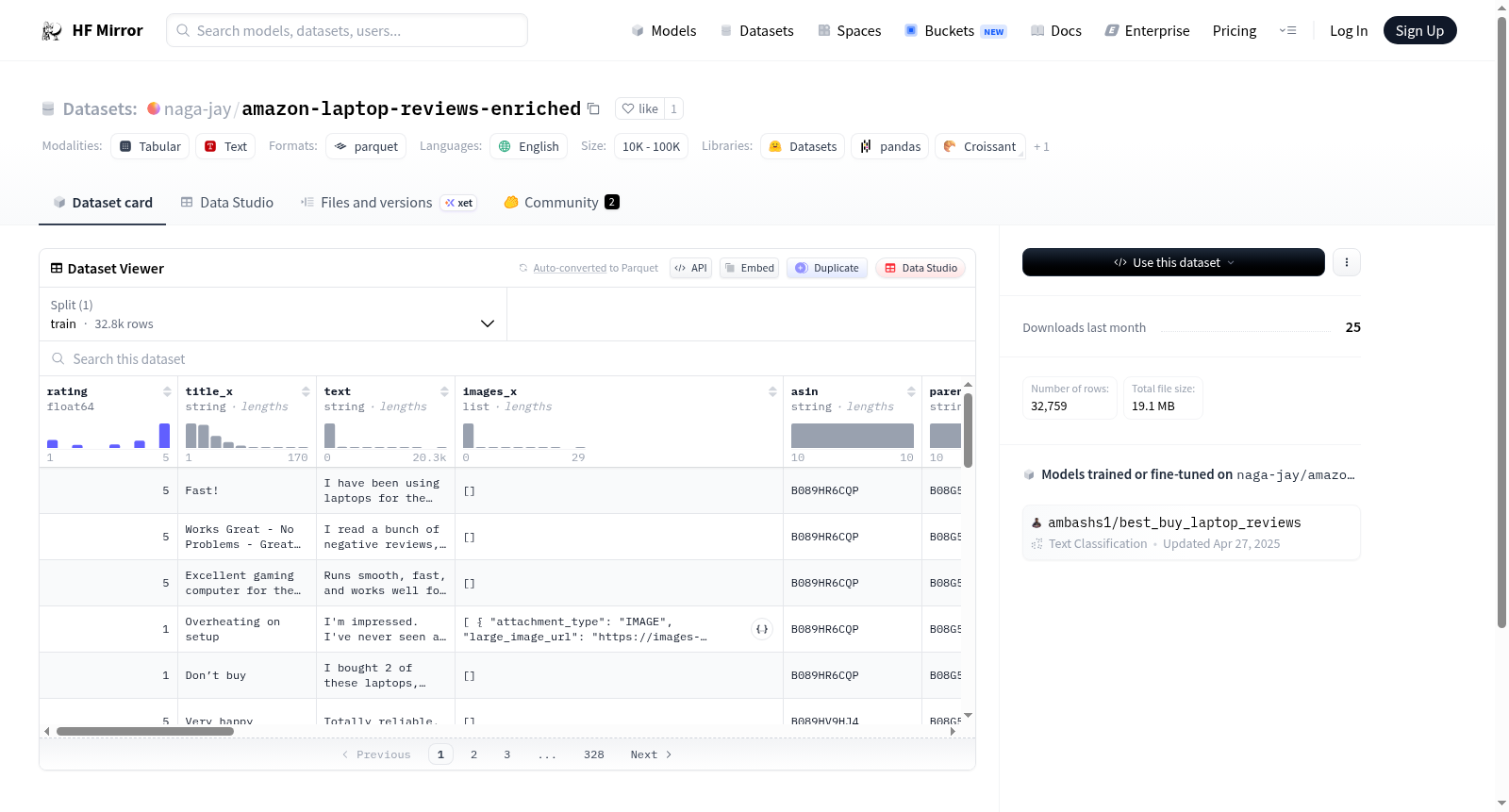Go to Spaces in the top navigation
Viewport: 1509px width, 812px height.
(x=849, y=30)
